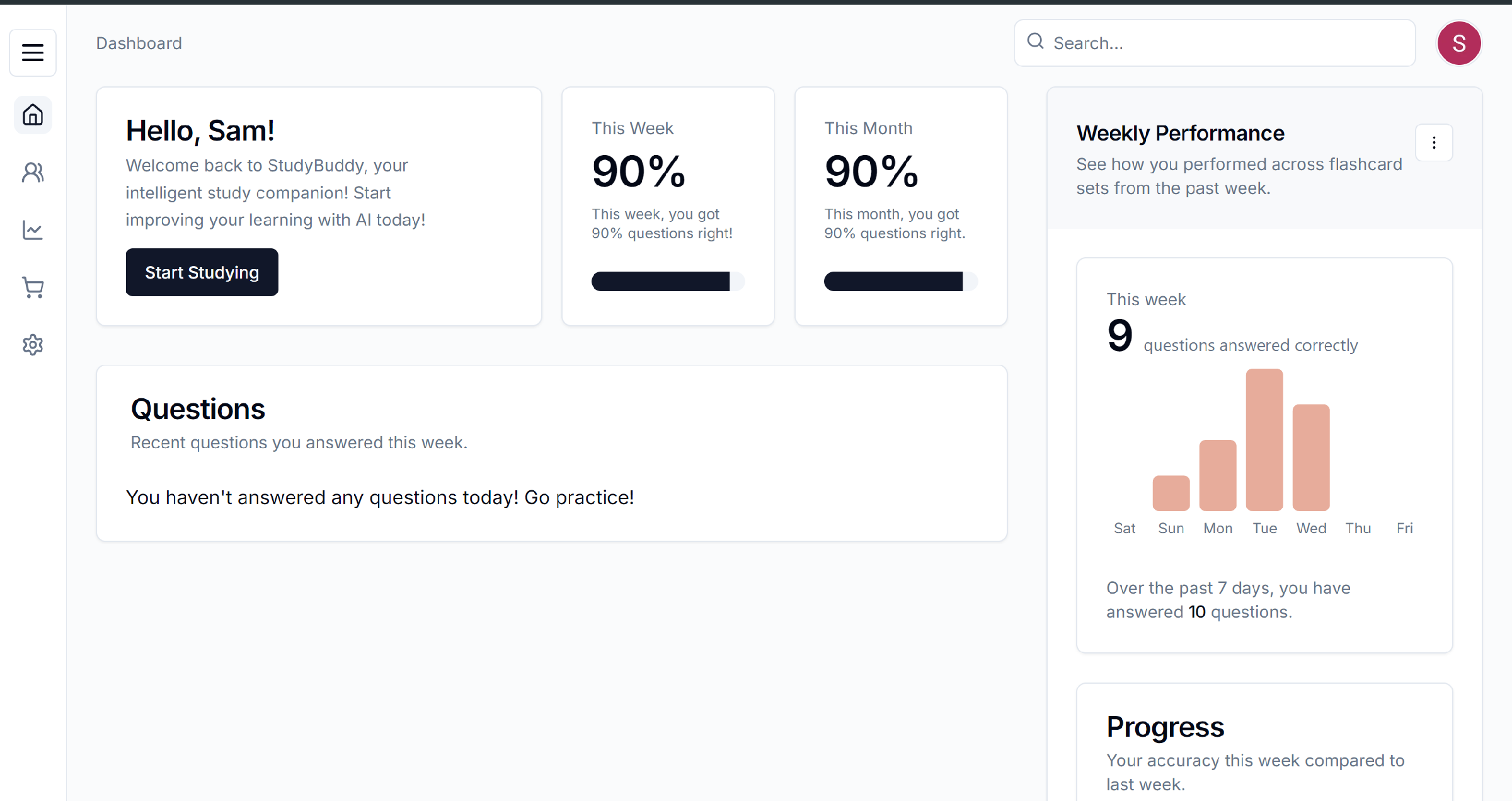This screenshot has width=1512, height=801.
Task: Select the Tue bar in weekly chart
Action: click(x=1264, y=440)
